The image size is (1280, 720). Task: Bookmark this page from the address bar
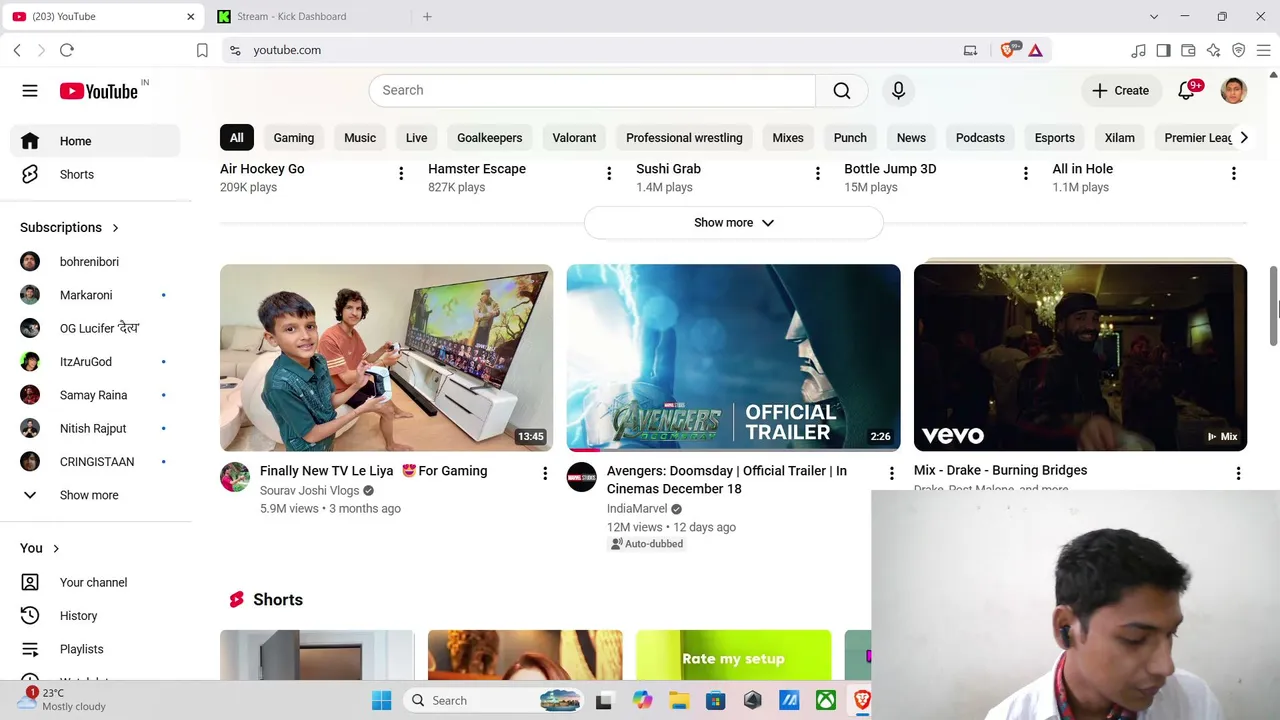(x=202, y=50)
